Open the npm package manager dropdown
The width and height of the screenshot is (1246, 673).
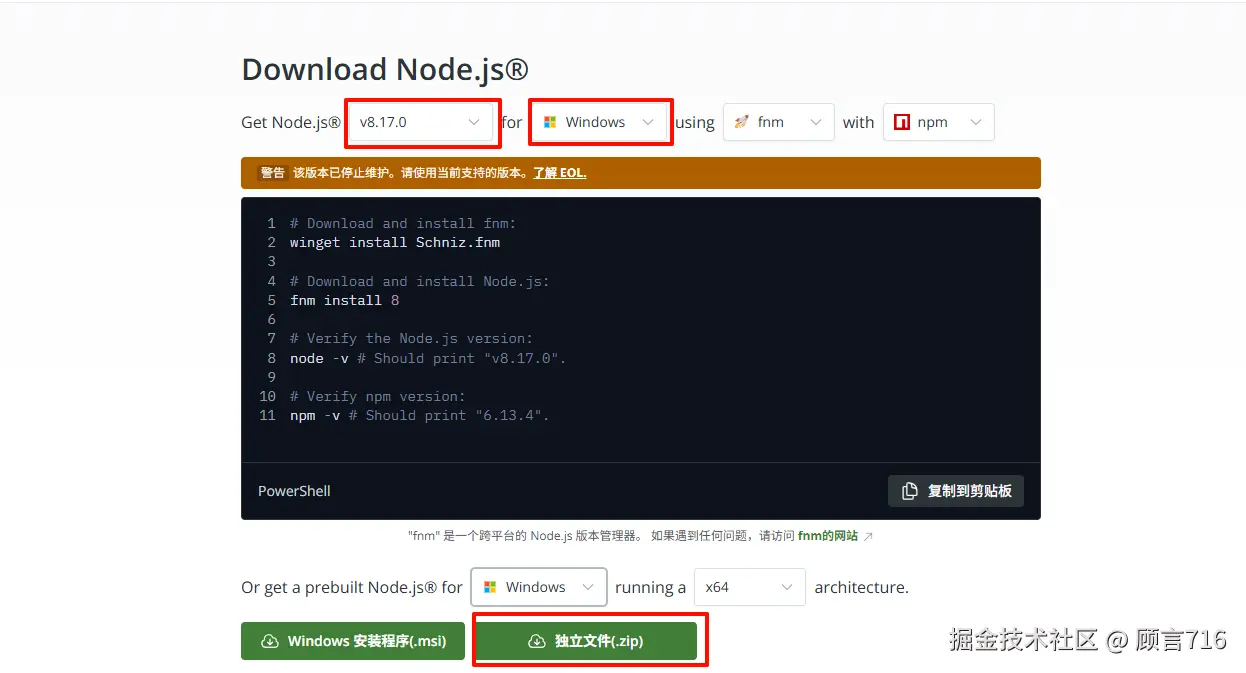click(938, 122)
